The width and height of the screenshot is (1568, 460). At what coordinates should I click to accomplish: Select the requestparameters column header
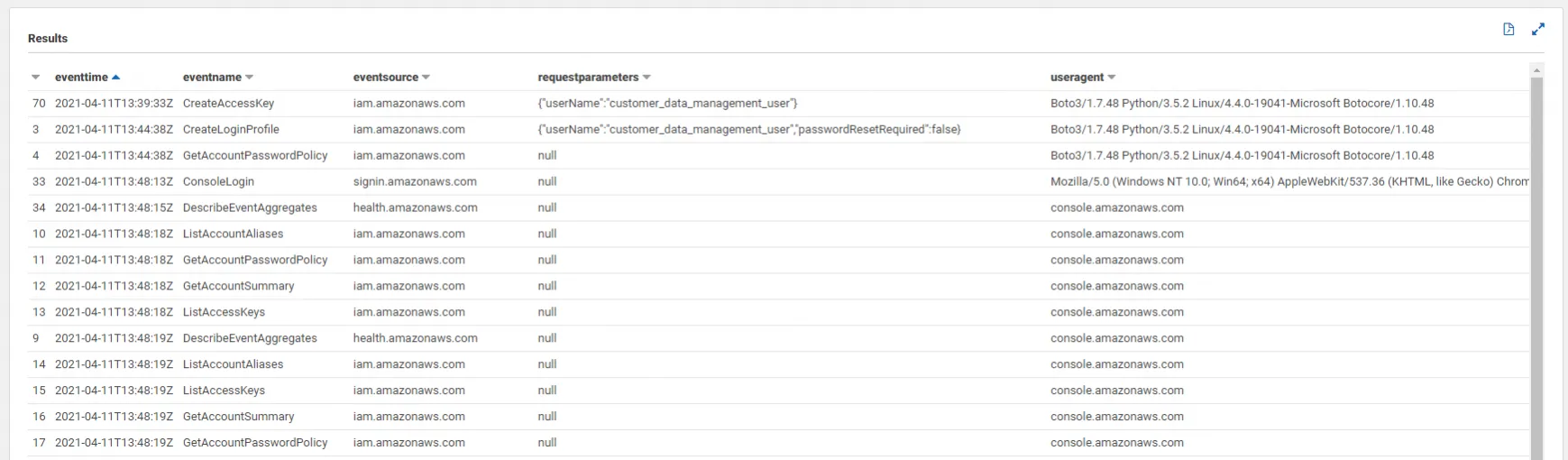pos(588,78)
